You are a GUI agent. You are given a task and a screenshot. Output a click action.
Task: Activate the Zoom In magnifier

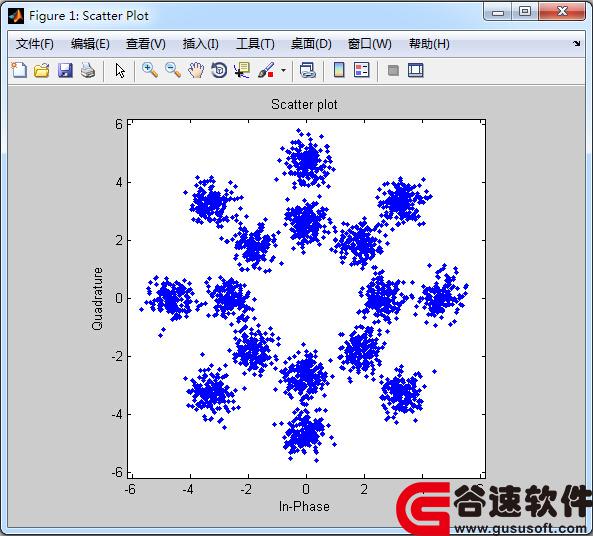[x=150, y=70]
